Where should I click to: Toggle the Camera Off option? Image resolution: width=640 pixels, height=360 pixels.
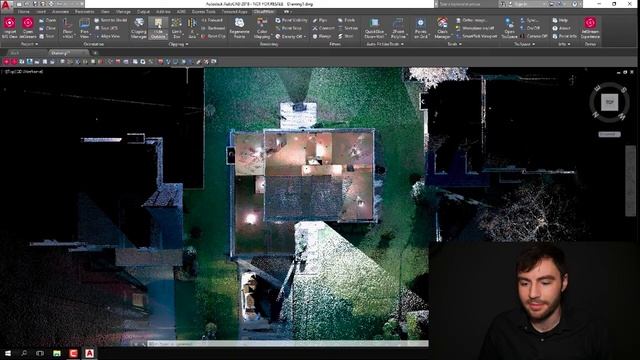(534, 36)
